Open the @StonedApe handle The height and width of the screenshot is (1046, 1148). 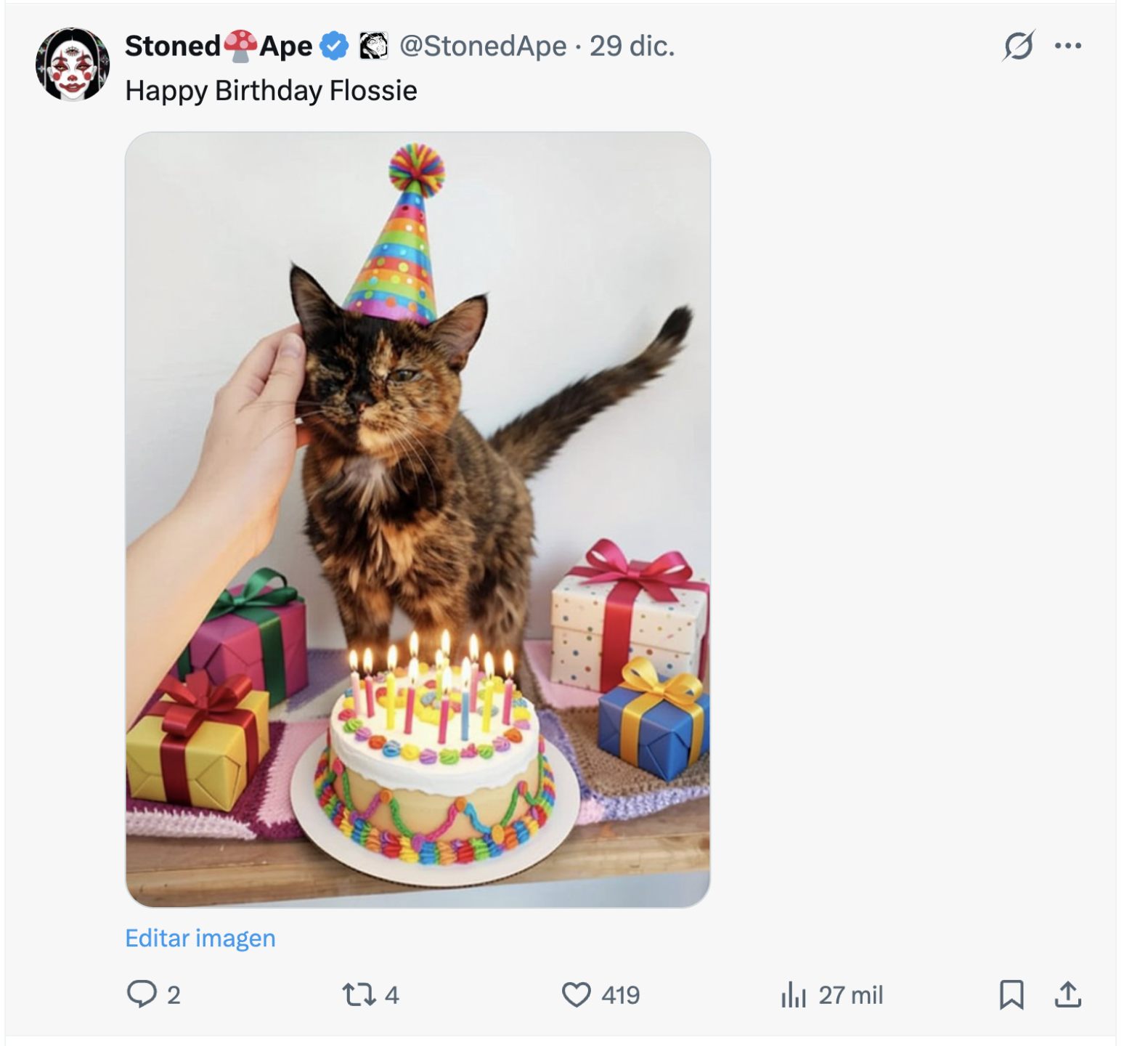pos(483,46)
